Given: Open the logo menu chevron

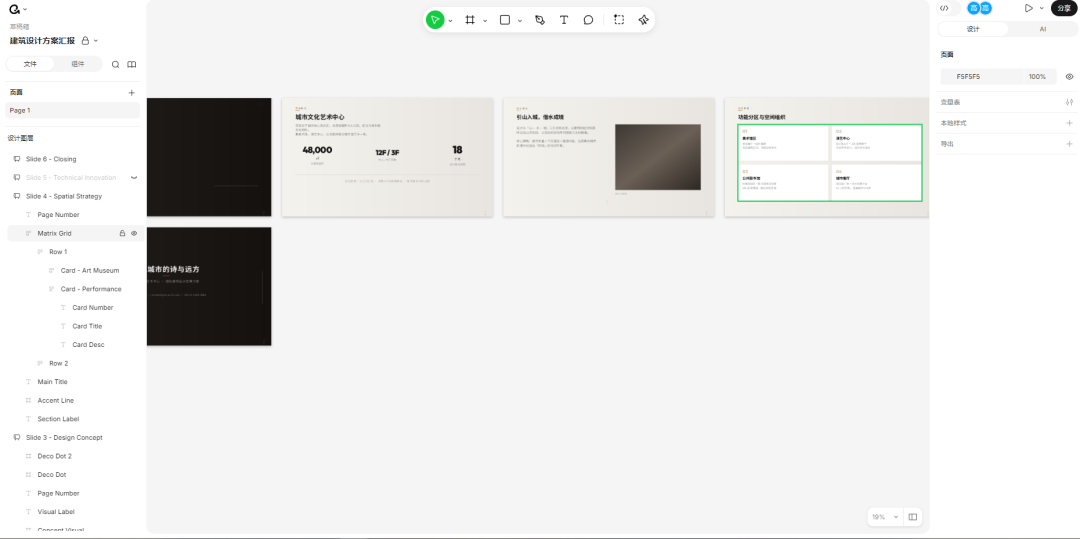Looking at the screenshot, I should click(25, 10).
